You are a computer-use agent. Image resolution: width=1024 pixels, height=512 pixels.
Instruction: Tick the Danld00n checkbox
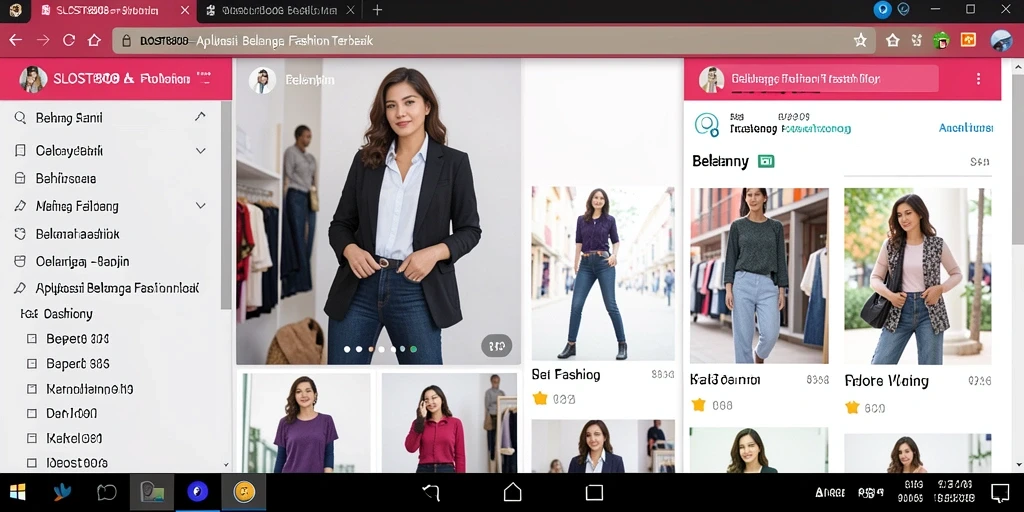(31, 413)
